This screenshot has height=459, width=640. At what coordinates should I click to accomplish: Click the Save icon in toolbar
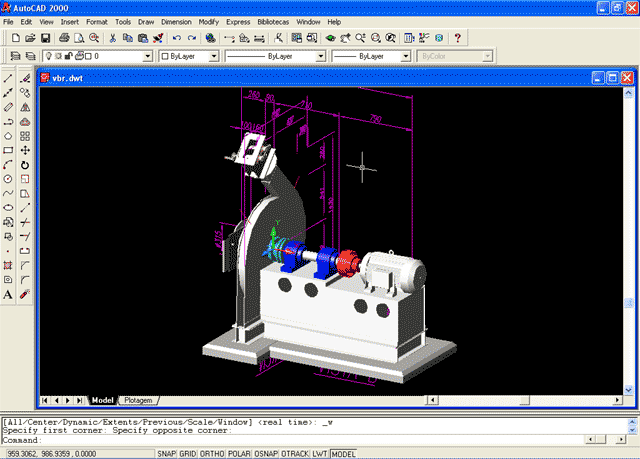coord(46,38)
